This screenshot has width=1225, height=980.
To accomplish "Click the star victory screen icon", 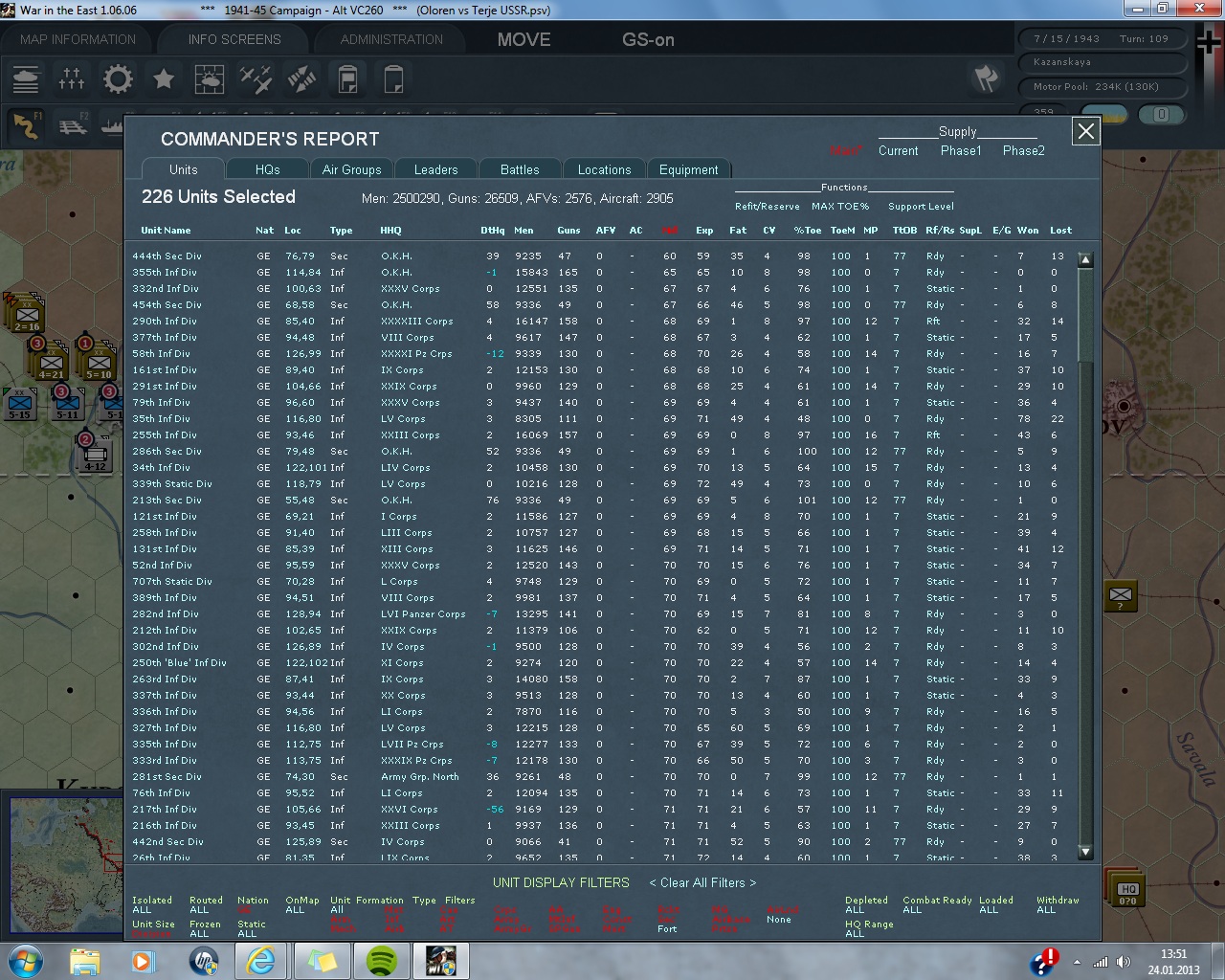I will click(x=164, y=78).
